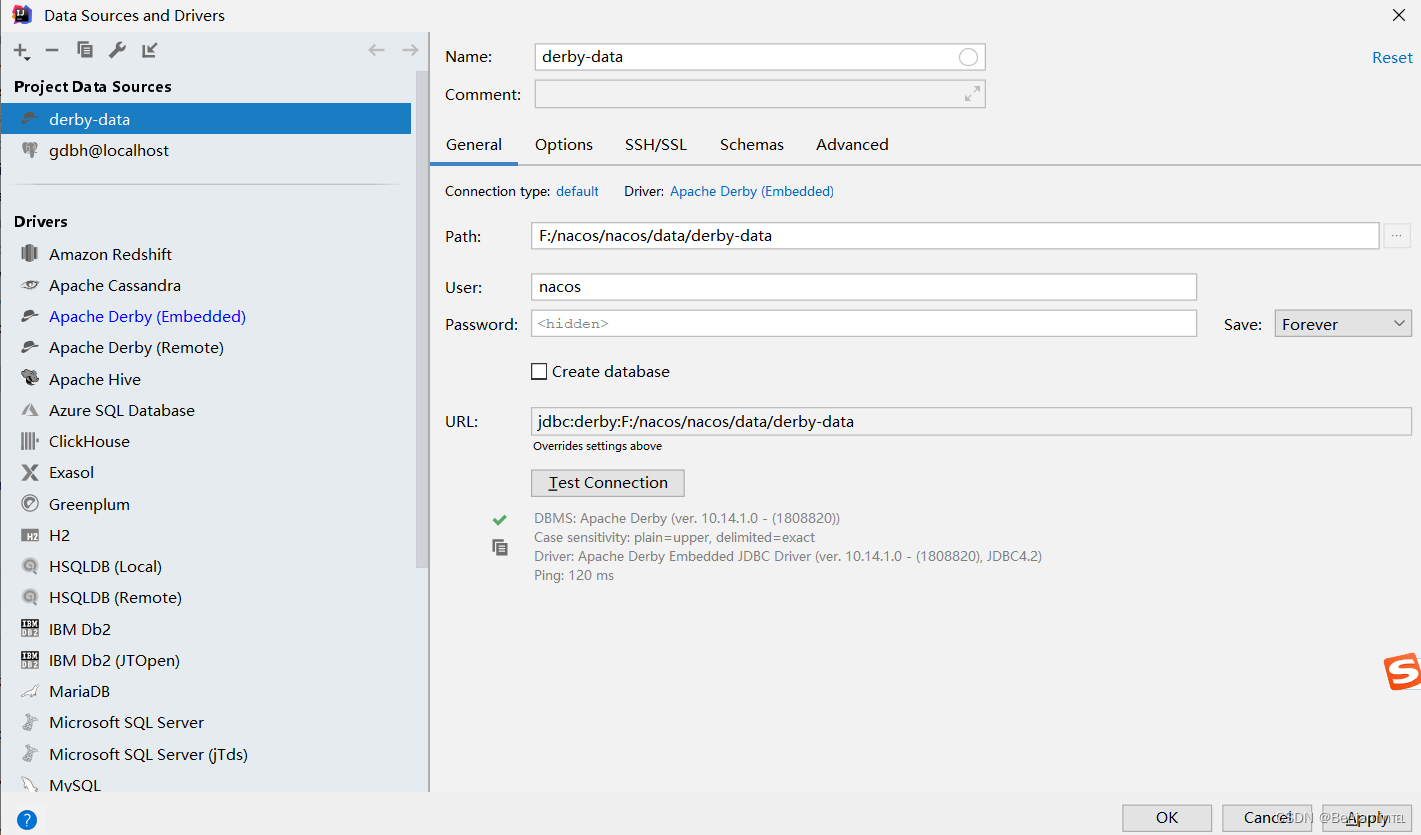
Task: Open help with the question mark icon
Action: coord(27,819)
